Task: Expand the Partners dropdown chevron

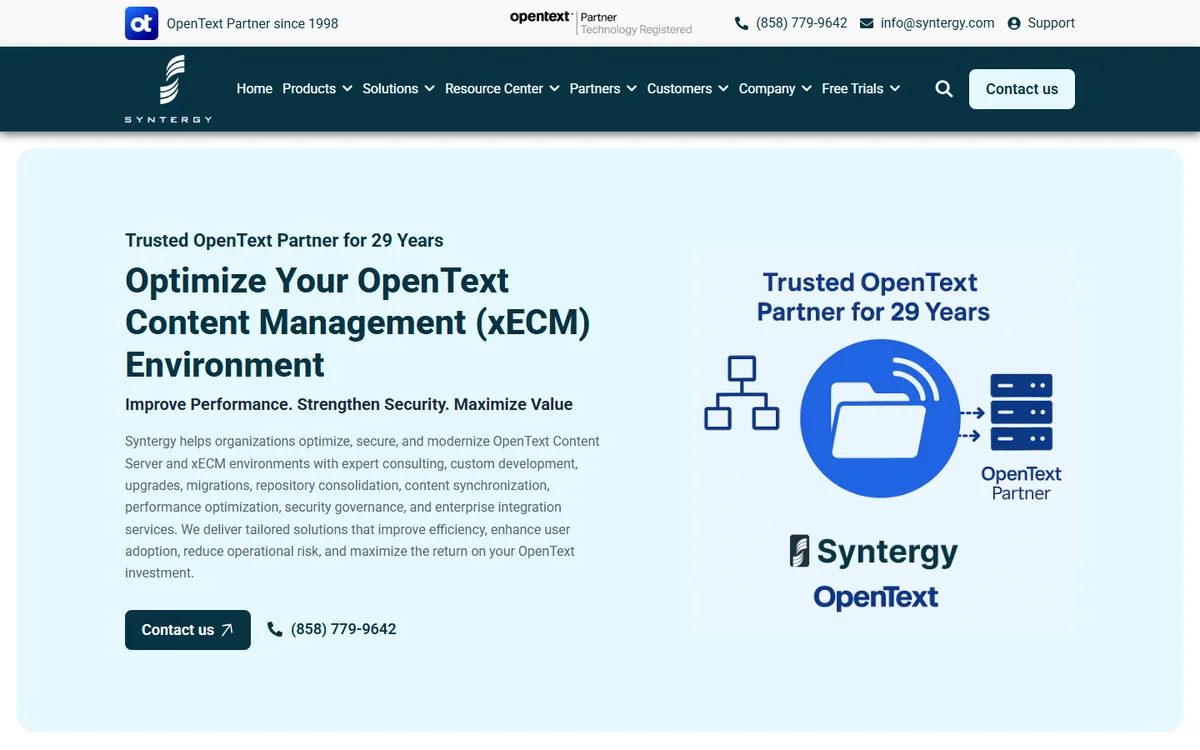Action: coord(631,89)
